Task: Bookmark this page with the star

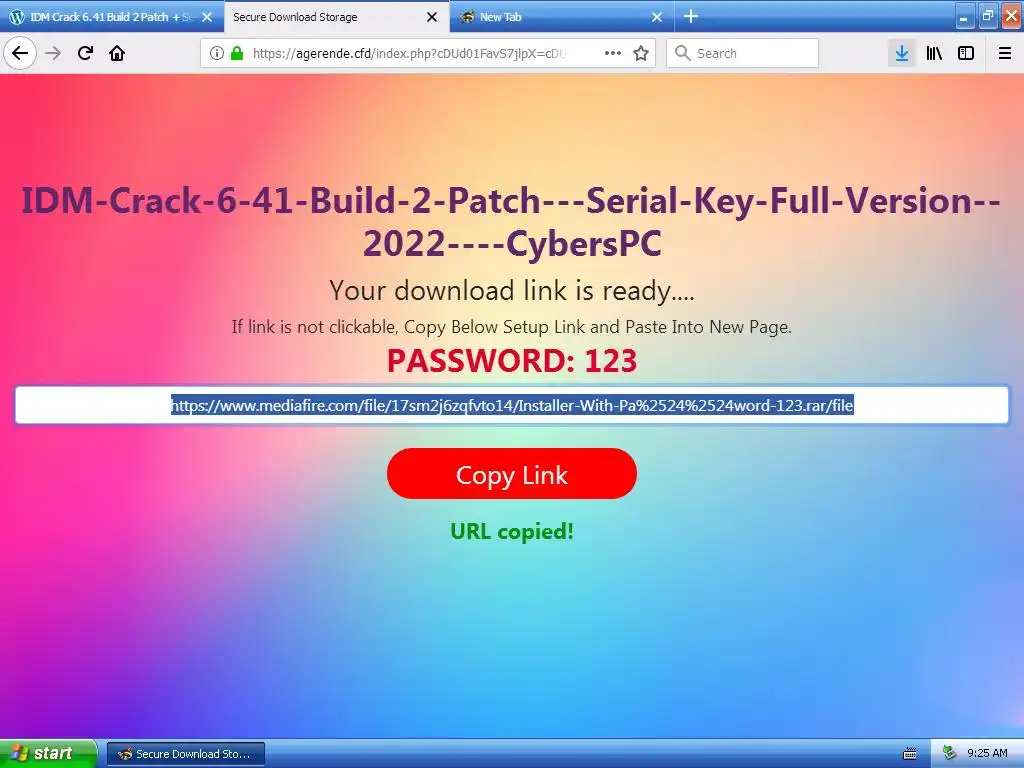Action: [641, 54]
